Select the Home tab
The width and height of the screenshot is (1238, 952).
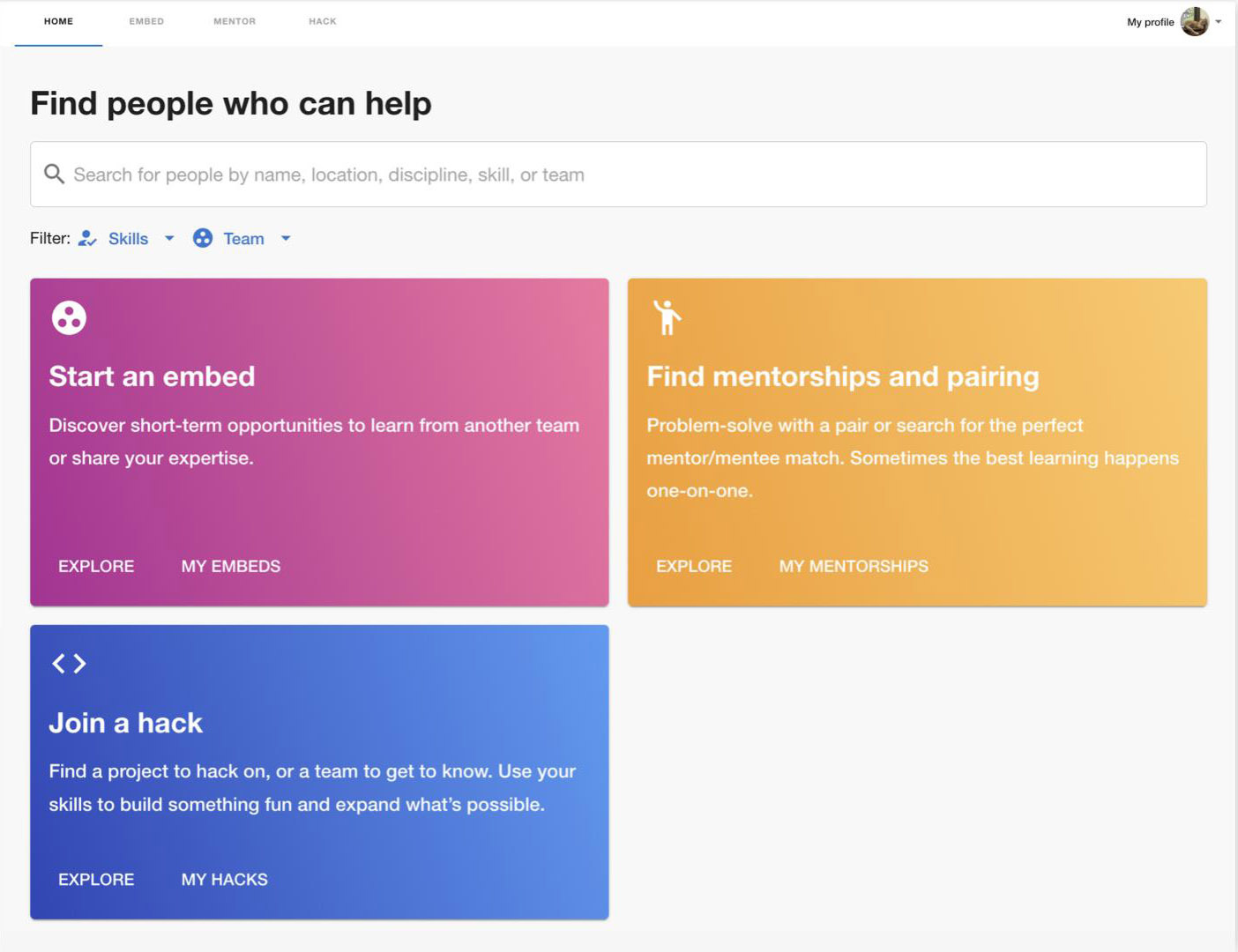pyautogui.click(x=59, y=21)
